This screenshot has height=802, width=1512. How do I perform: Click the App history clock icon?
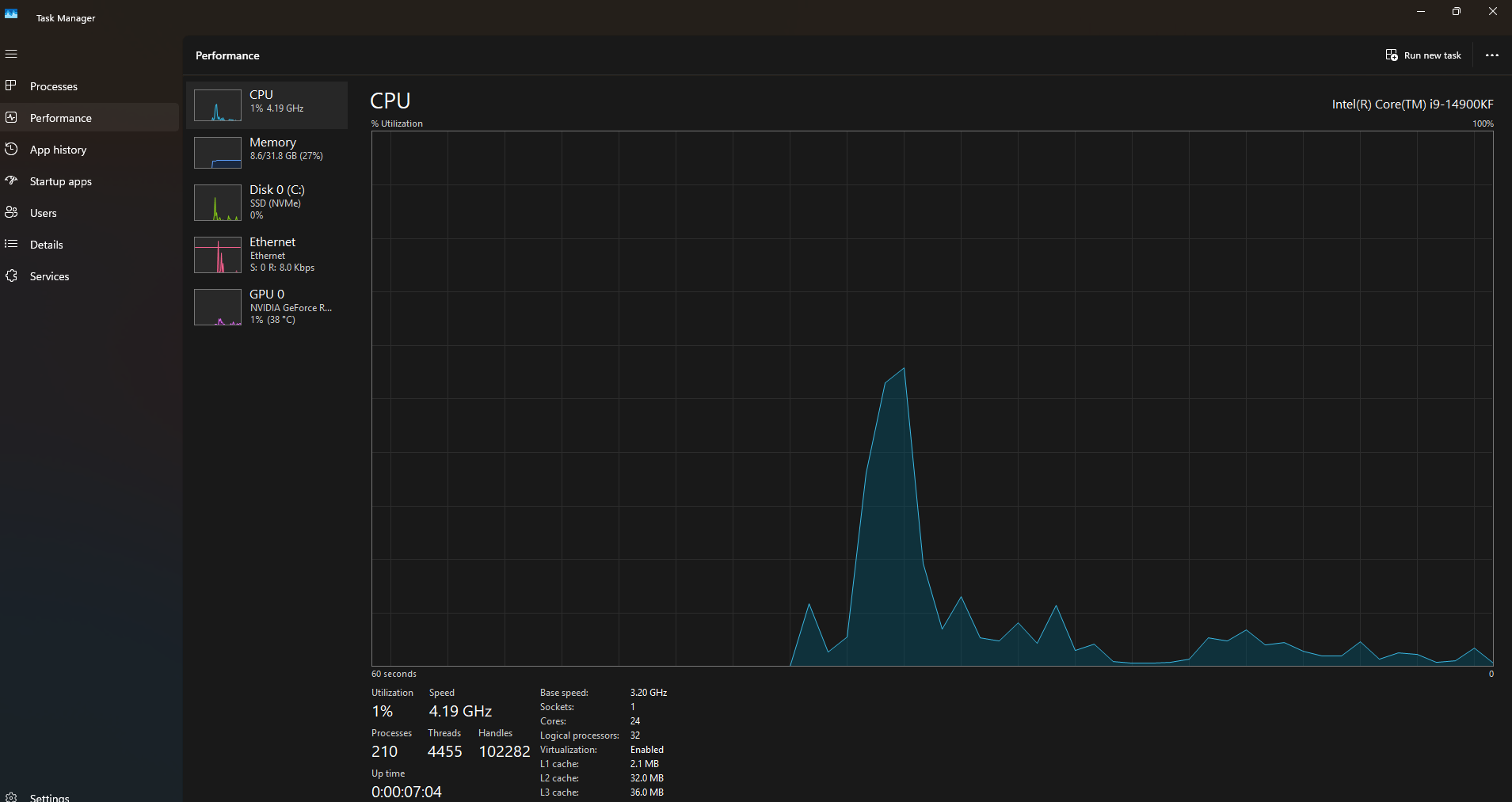coord(11,149)
